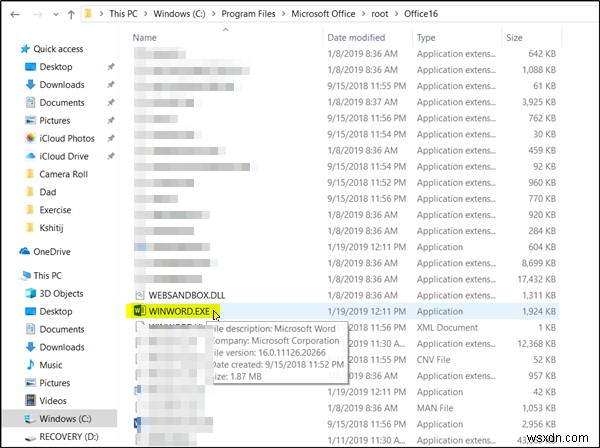The image size is (600, 448).
Task: Open Dad folder
Action: pyautogui.click(x=48, y=192)
